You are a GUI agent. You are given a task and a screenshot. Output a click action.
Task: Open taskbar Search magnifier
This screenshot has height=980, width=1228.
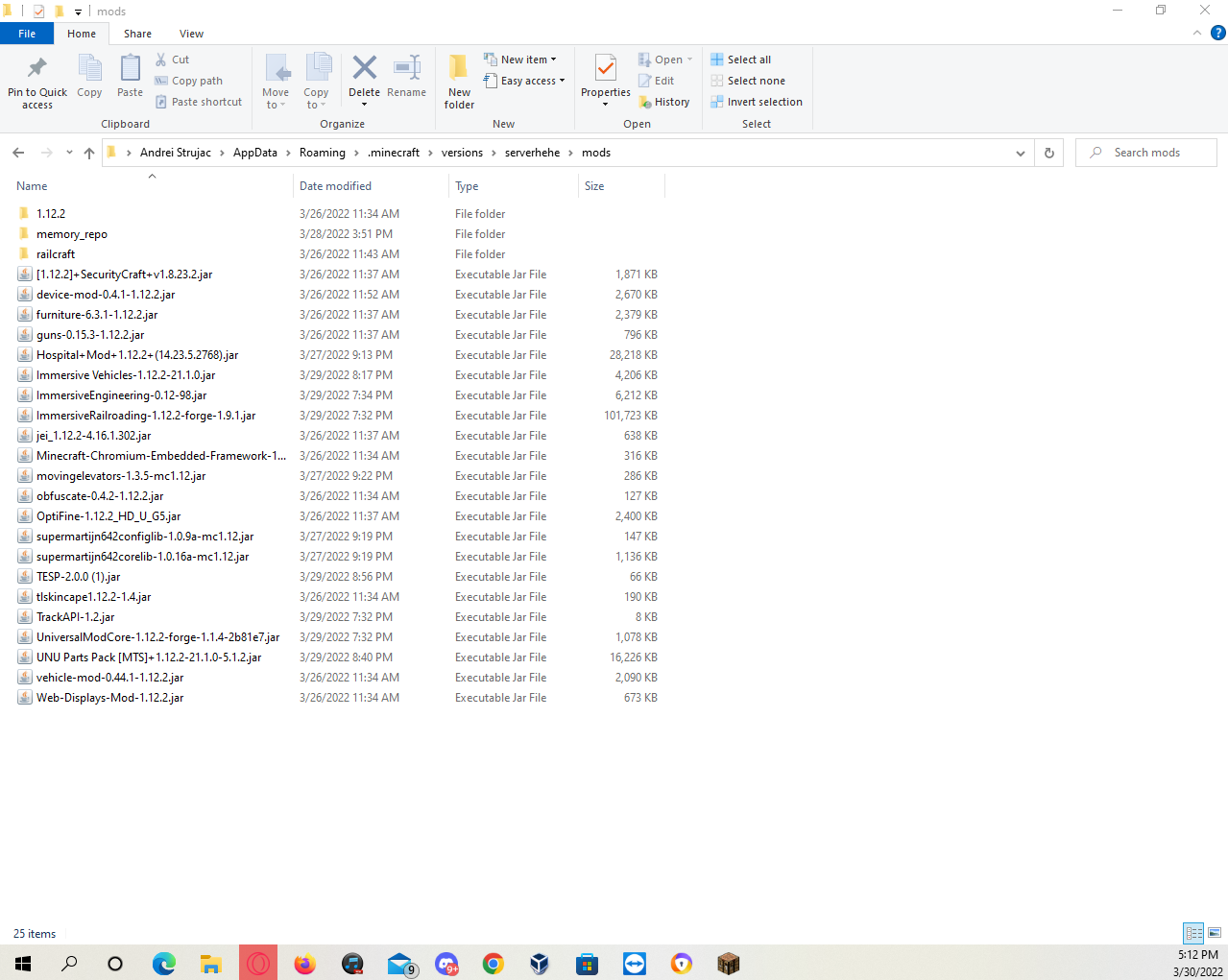[x=69, y=964]
